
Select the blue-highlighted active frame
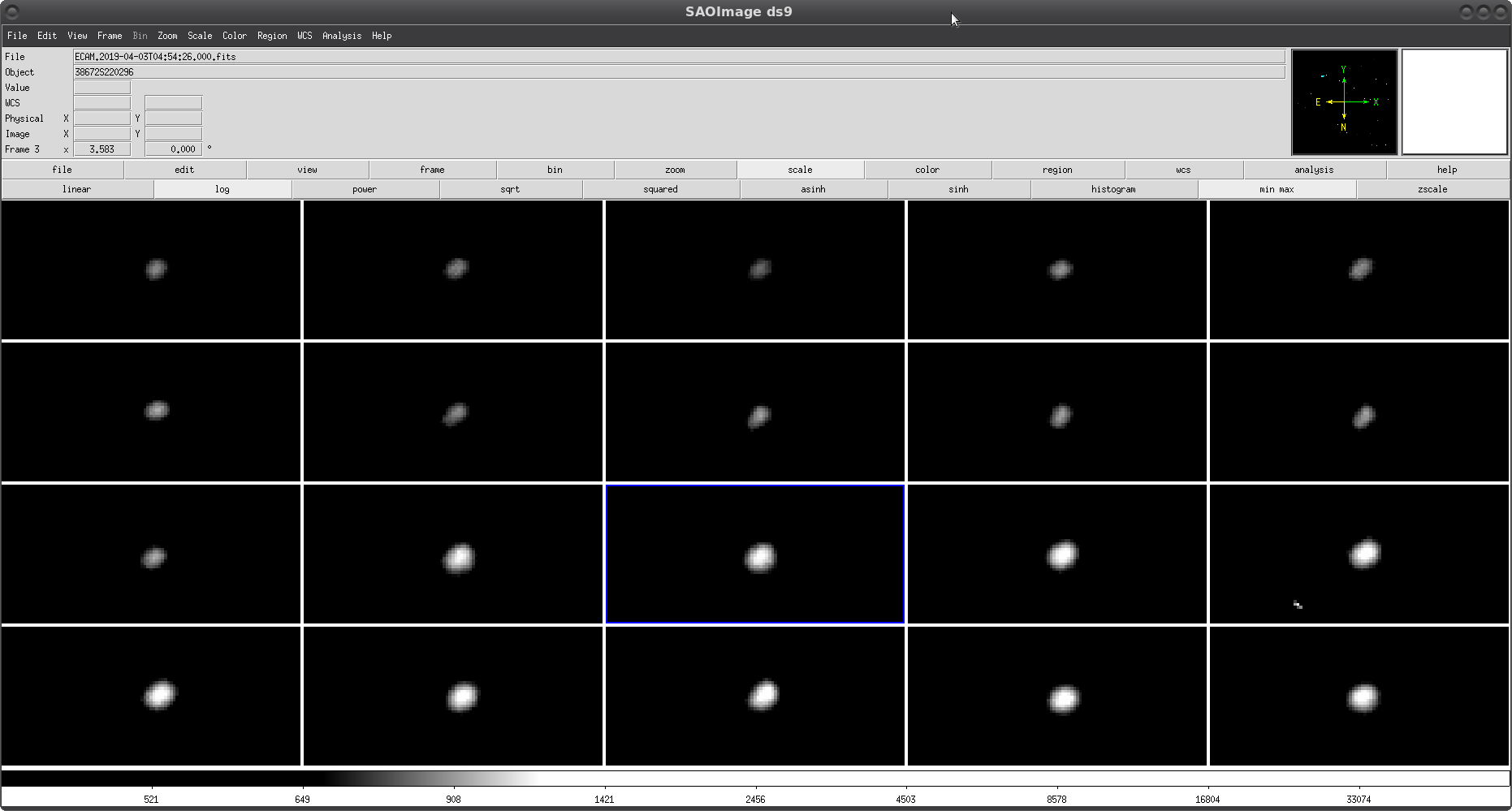tap(754, 554)
